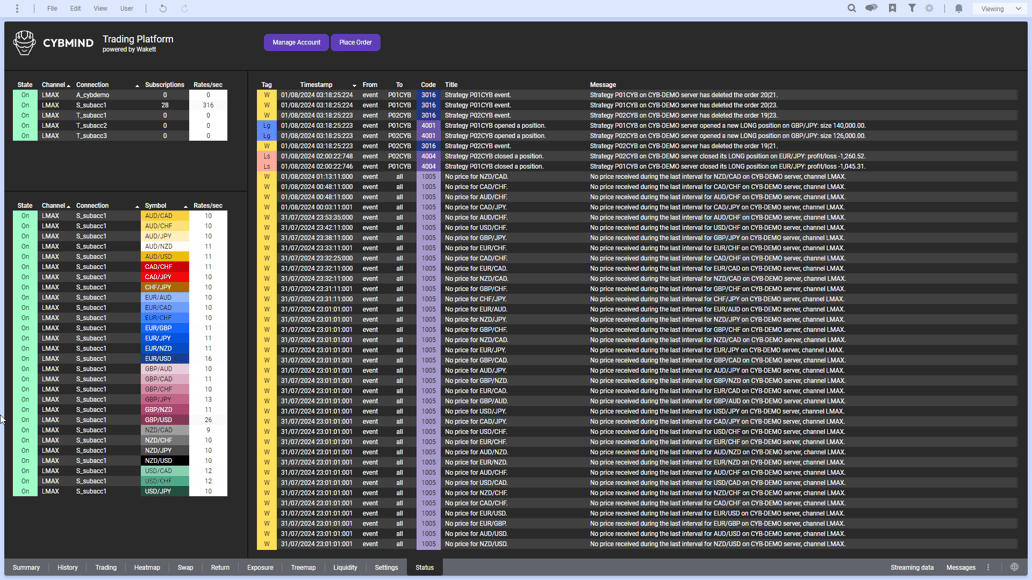Select the orange AUD/USD symbol swatch
Screen dimensions: 1032x580
(158, 256)
